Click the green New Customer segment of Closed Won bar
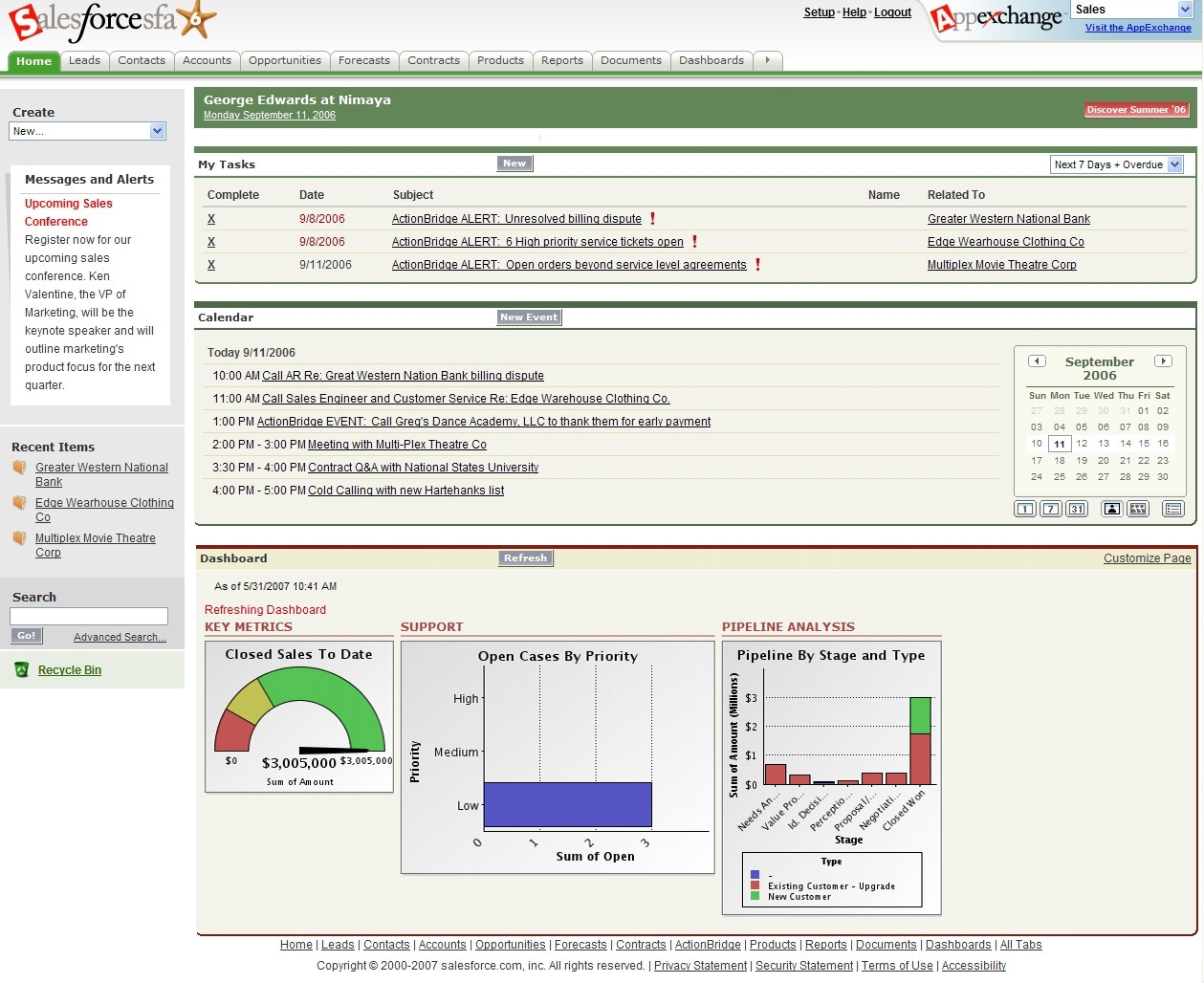The image size is (1204, 983). click(920, 715)
